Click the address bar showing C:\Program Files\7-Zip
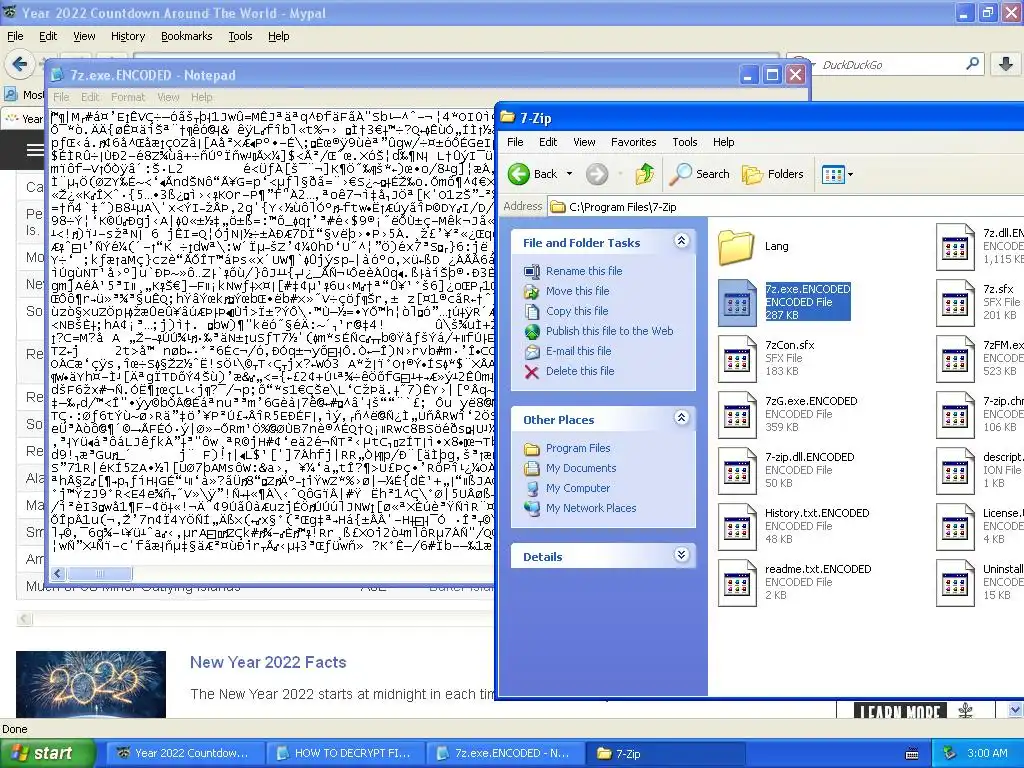The height and width of the screenshot is (768, 1024). click(x=784, y=207)
